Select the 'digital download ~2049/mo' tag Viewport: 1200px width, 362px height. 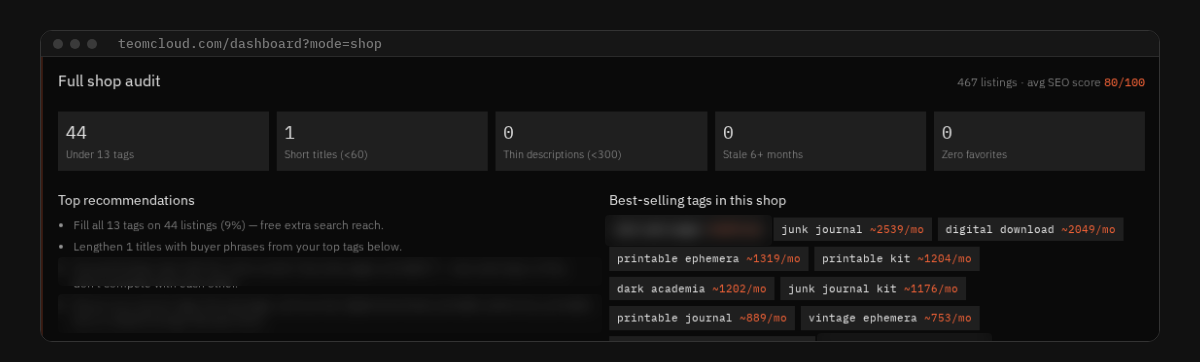tap(1030, 229)
